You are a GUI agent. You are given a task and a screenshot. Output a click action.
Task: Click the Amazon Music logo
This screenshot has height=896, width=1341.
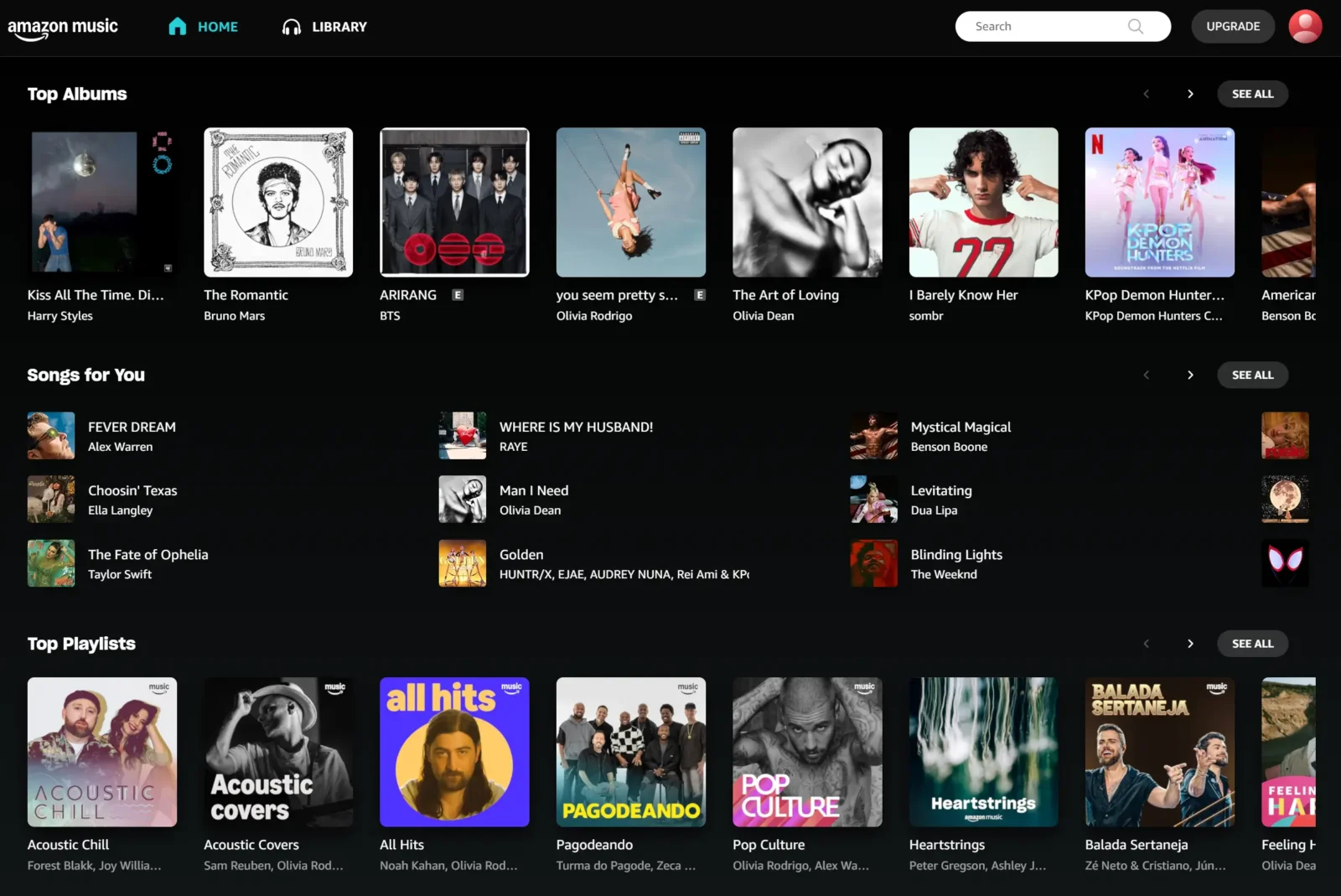[x=63, y=28]
